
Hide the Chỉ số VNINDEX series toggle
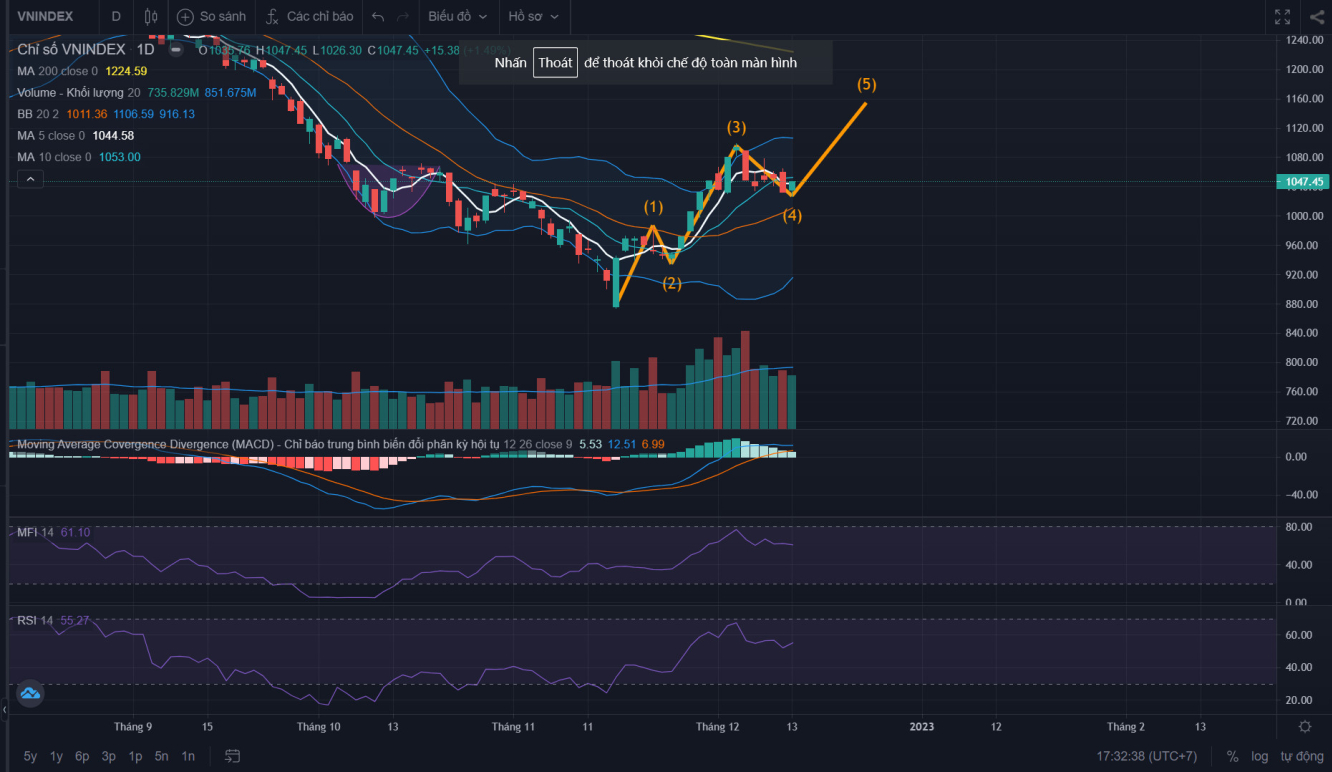pos(176,48)
